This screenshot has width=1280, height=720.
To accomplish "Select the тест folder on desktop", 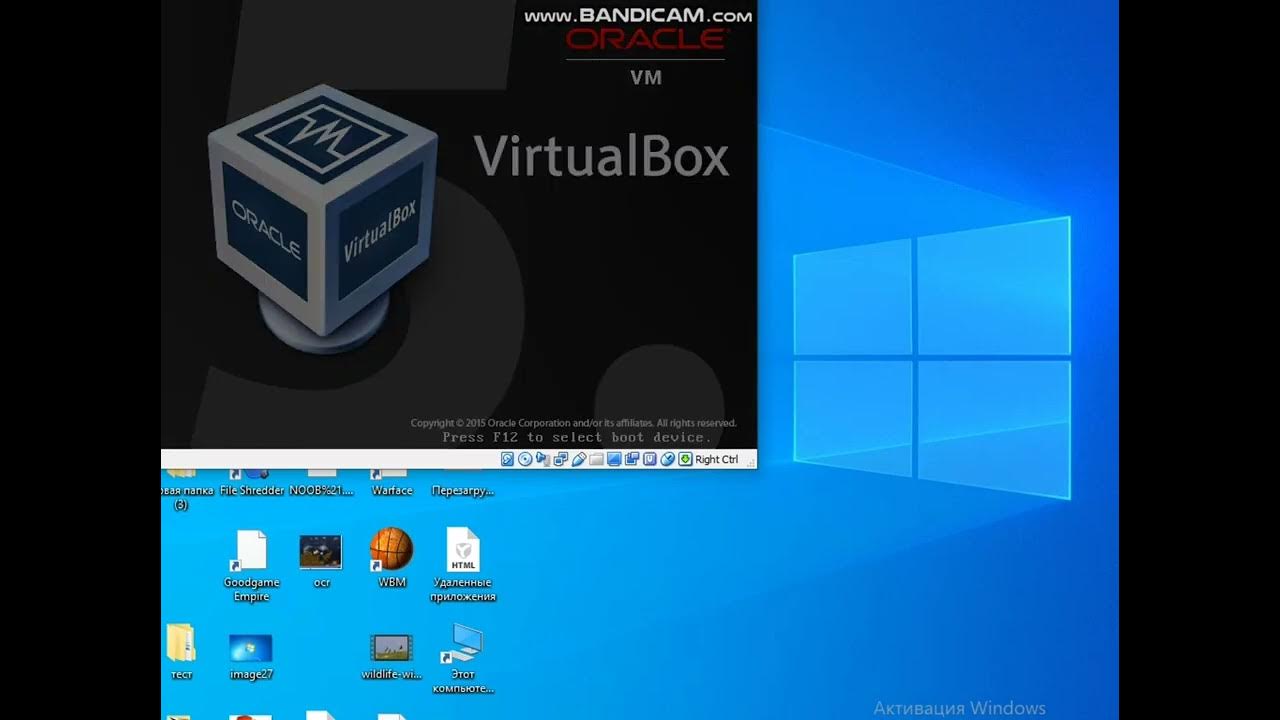I will (x=181, y=652).
